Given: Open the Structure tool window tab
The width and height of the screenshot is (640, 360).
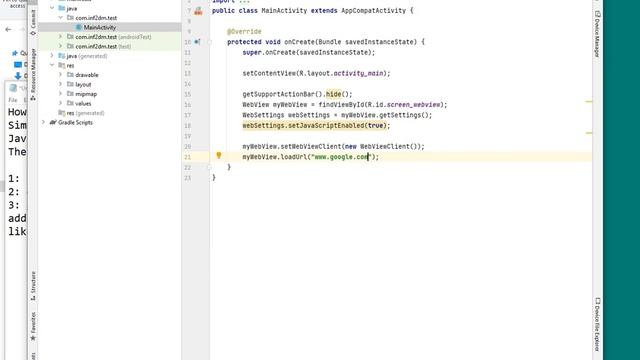Looking at the screenshot, I should point(33,286).
